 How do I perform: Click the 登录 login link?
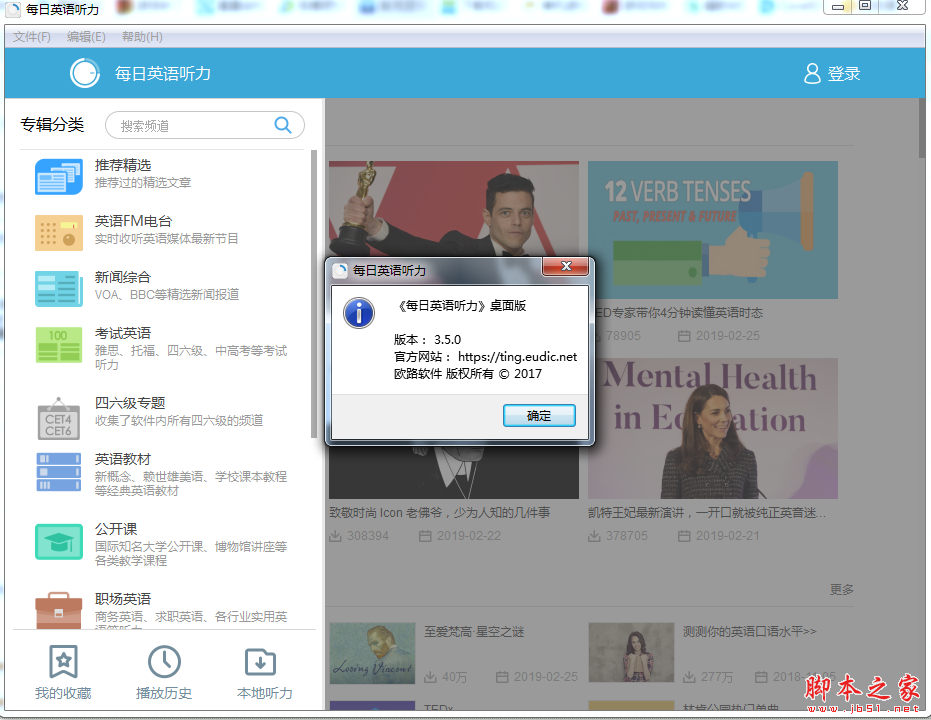tap(844, 74)
